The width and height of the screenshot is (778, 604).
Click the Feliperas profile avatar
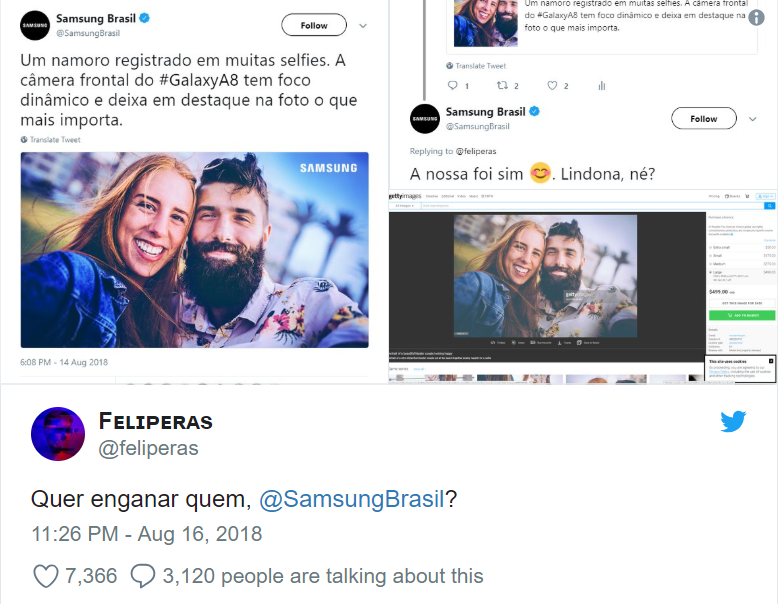click(58, 434)
